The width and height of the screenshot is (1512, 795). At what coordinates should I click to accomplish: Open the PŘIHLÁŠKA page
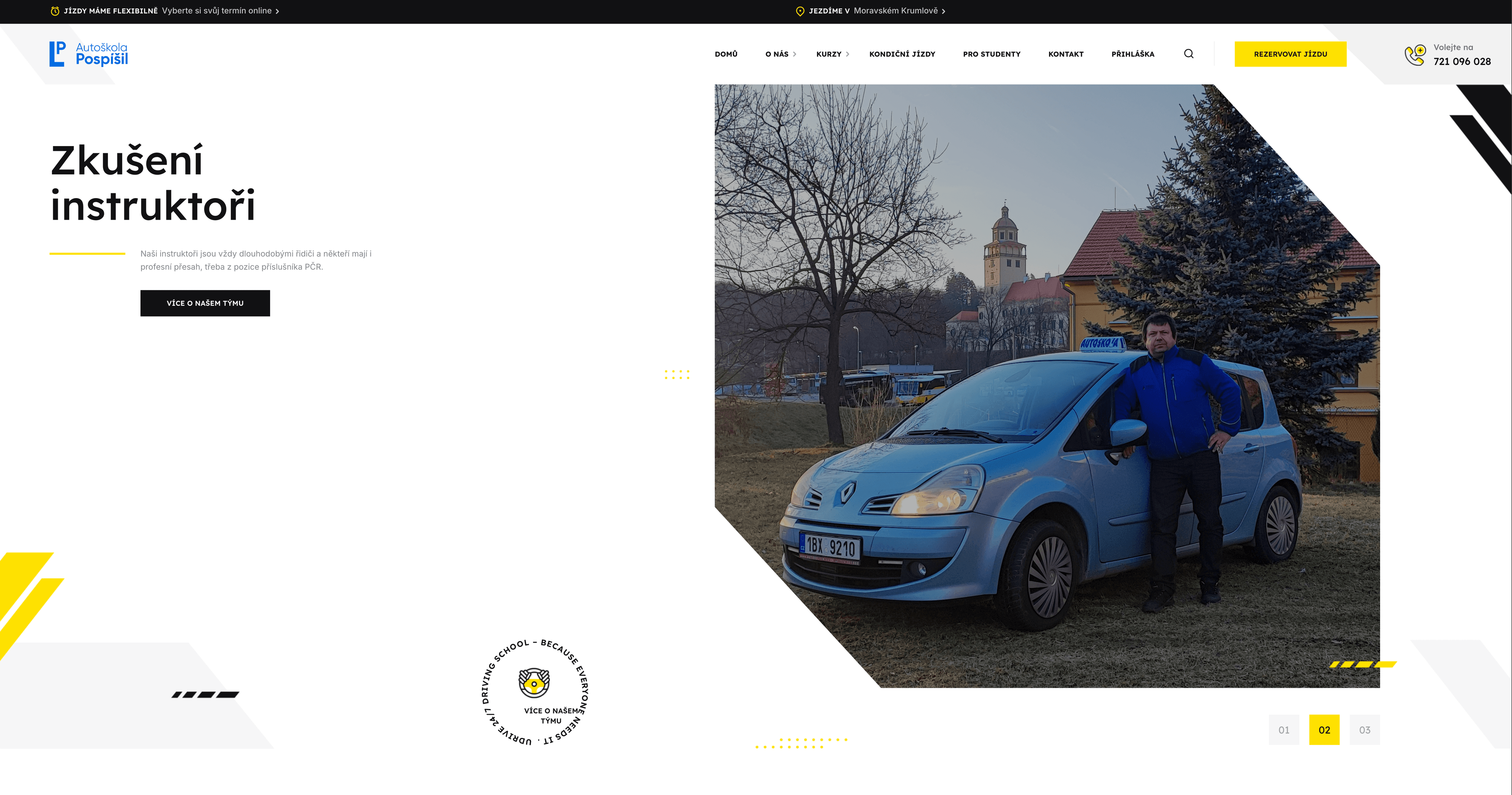(1132, 54)
